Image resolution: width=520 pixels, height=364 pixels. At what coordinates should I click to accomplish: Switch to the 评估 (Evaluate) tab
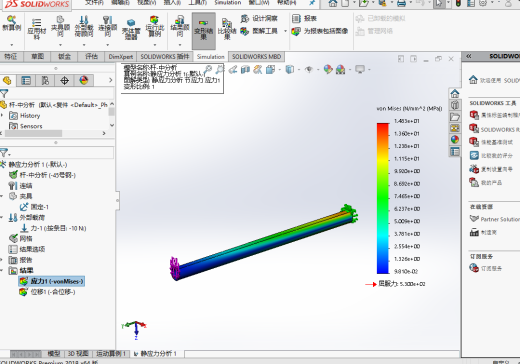91,57
